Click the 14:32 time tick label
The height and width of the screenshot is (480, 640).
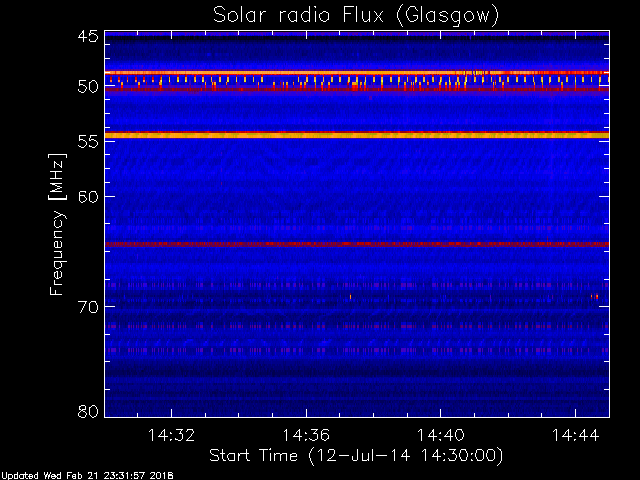click(171, 435)
